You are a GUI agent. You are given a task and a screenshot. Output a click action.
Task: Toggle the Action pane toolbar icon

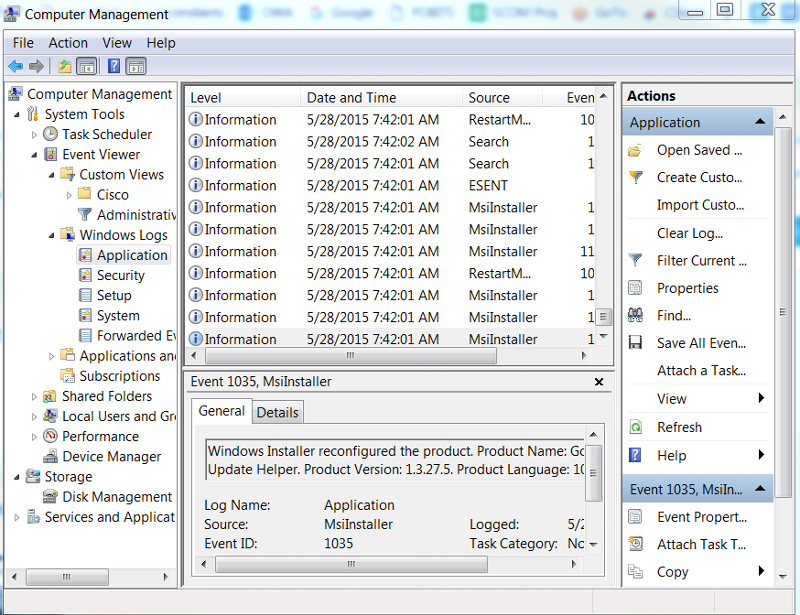click(x=136, y=66)
